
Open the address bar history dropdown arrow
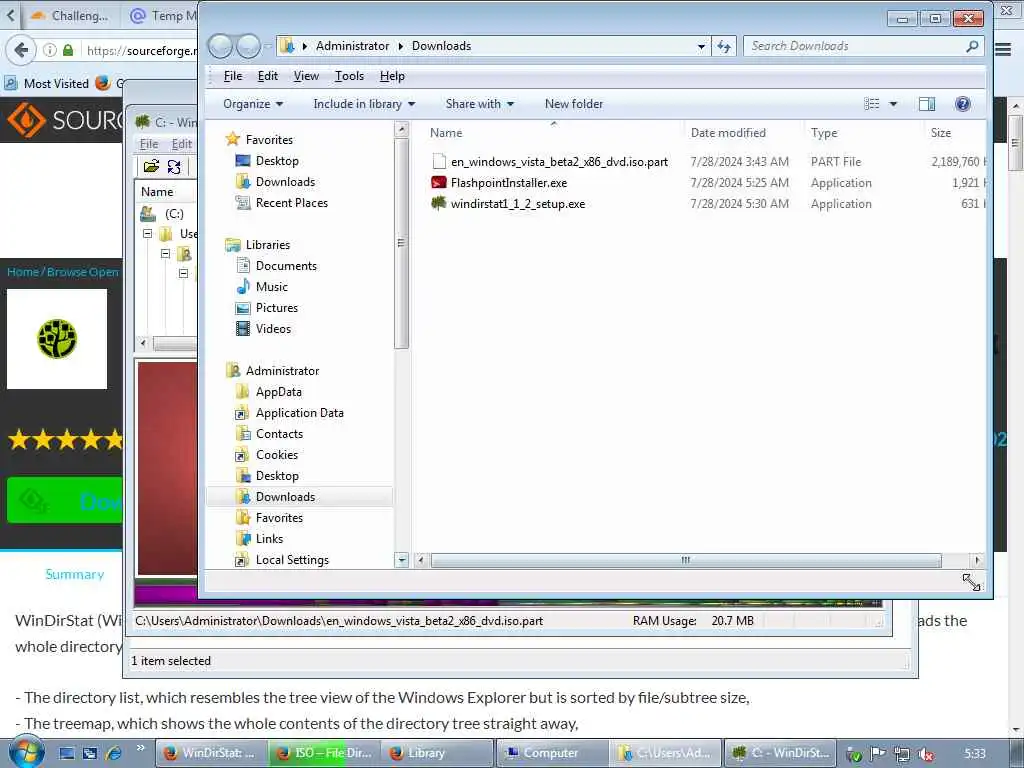[701, 46]
